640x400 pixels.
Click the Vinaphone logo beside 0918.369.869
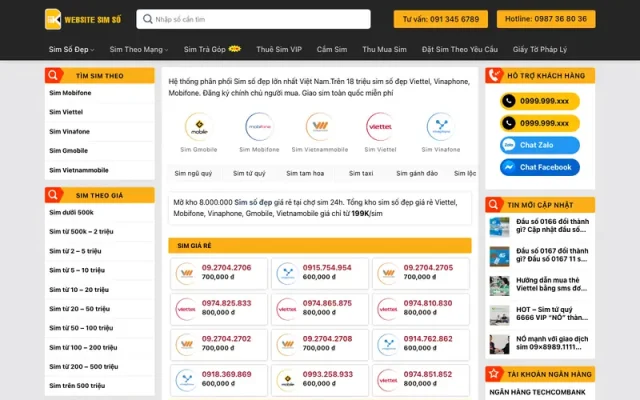(187, 380)
